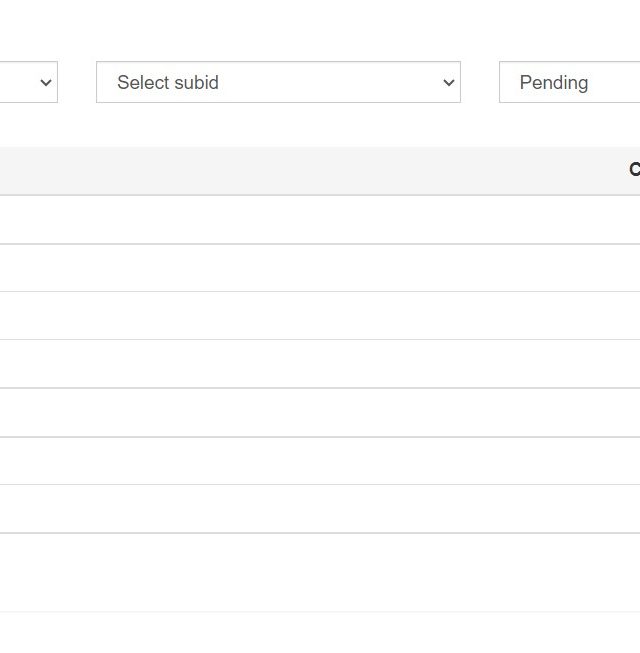Select the taller last table row
The image size is (640, 653).
(320, 573)
